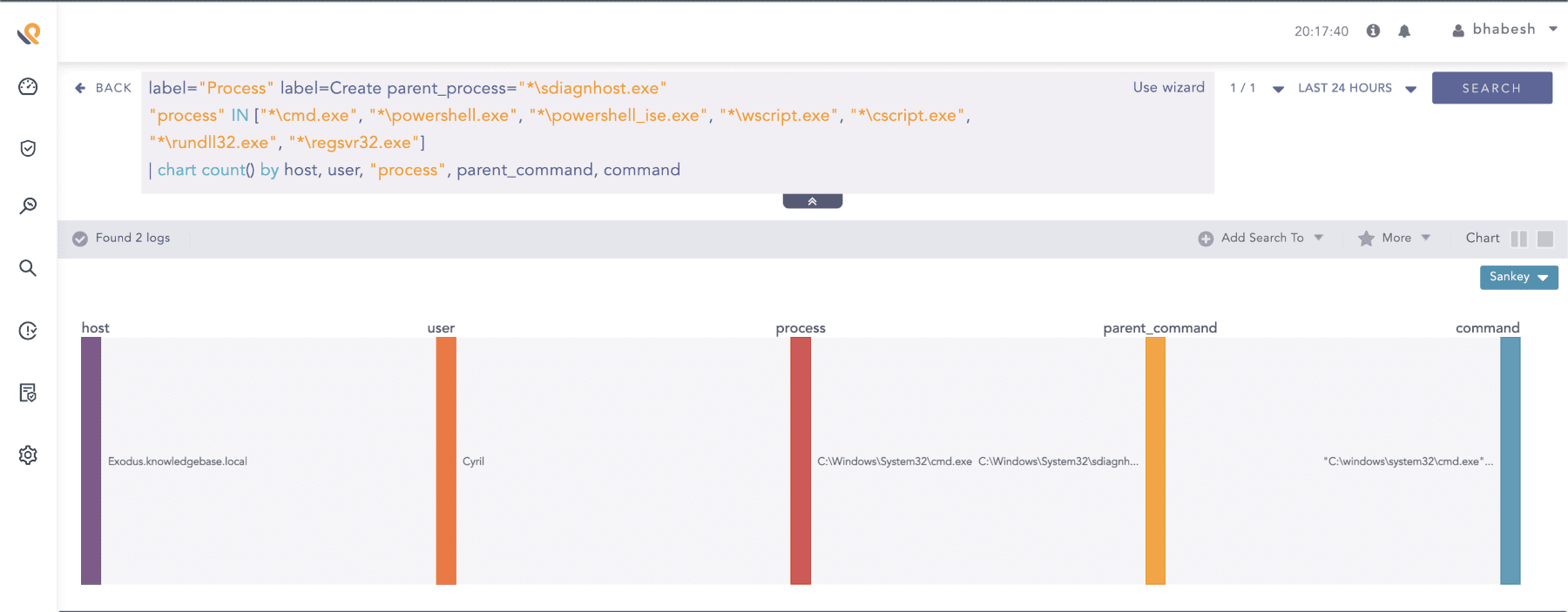Open the Add Search To menu

pyautogui.click(x=1261, y=238)
